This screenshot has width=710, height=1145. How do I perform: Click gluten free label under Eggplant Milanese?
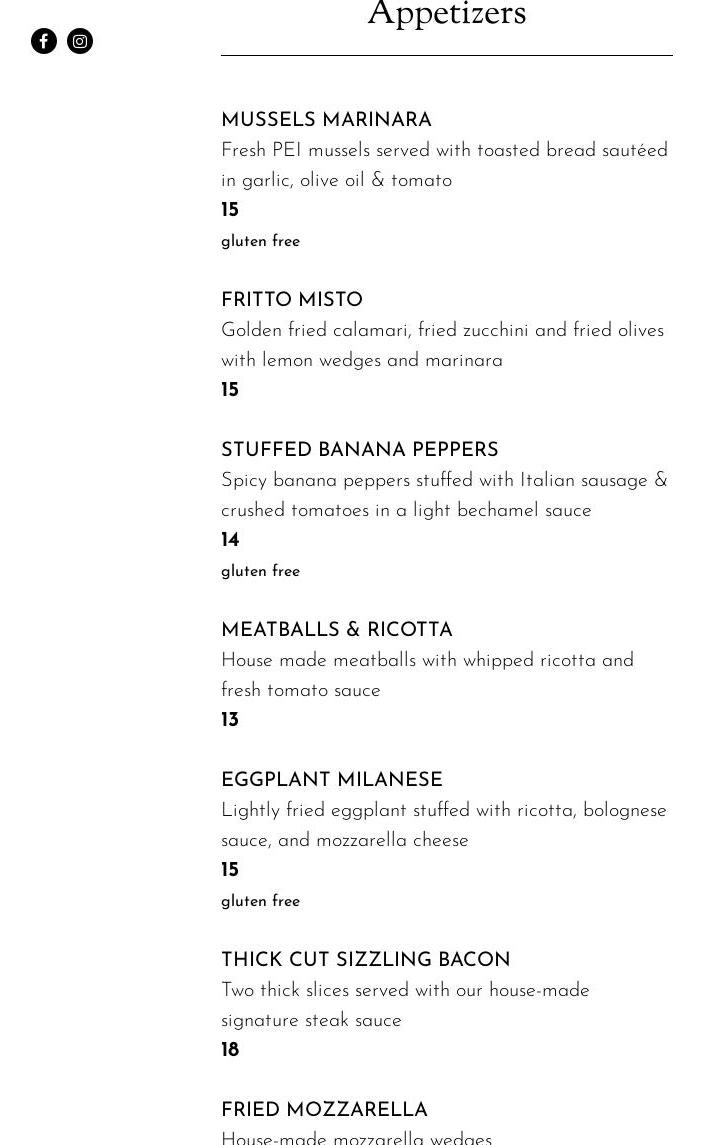[260, 902]
